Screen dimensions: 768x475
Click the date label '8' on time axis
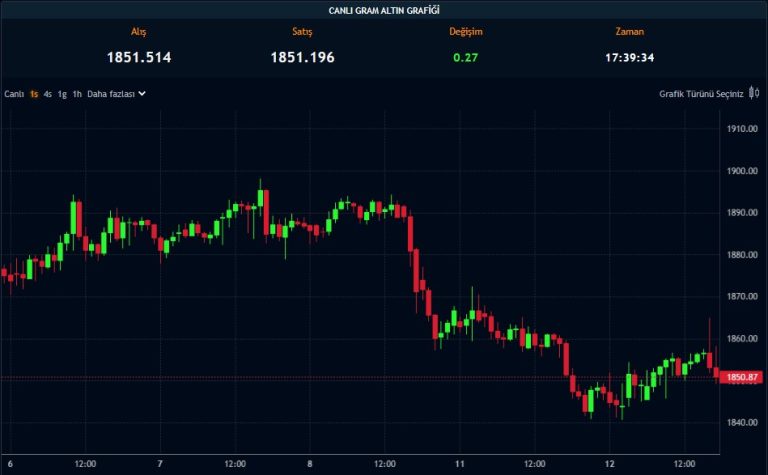[x=310, y=464]
